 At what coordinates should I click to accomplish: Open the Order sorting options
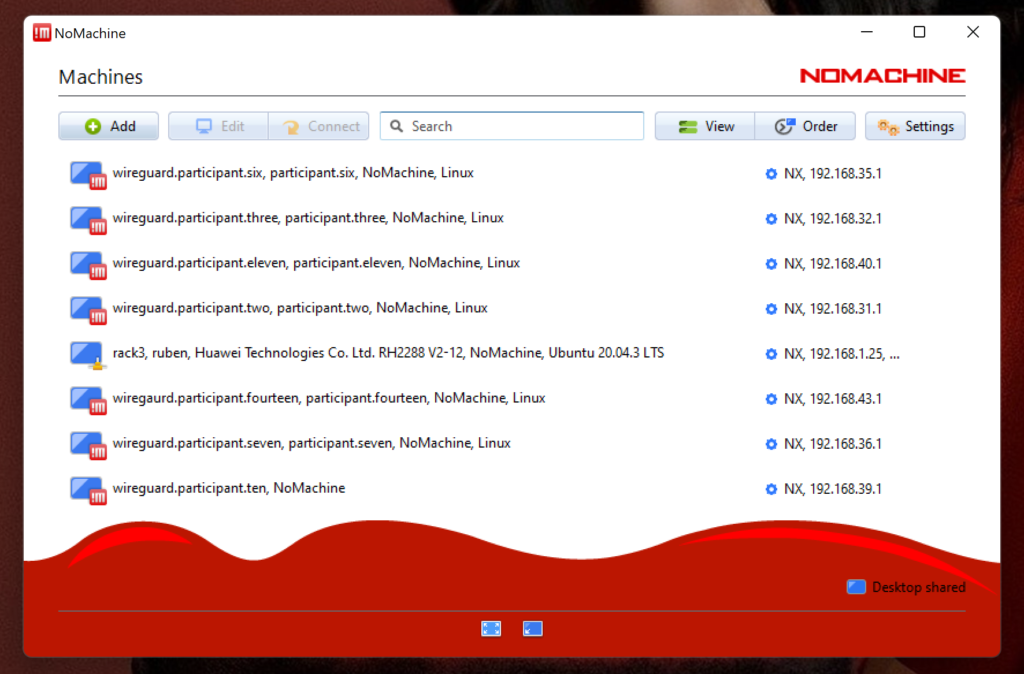805,126
